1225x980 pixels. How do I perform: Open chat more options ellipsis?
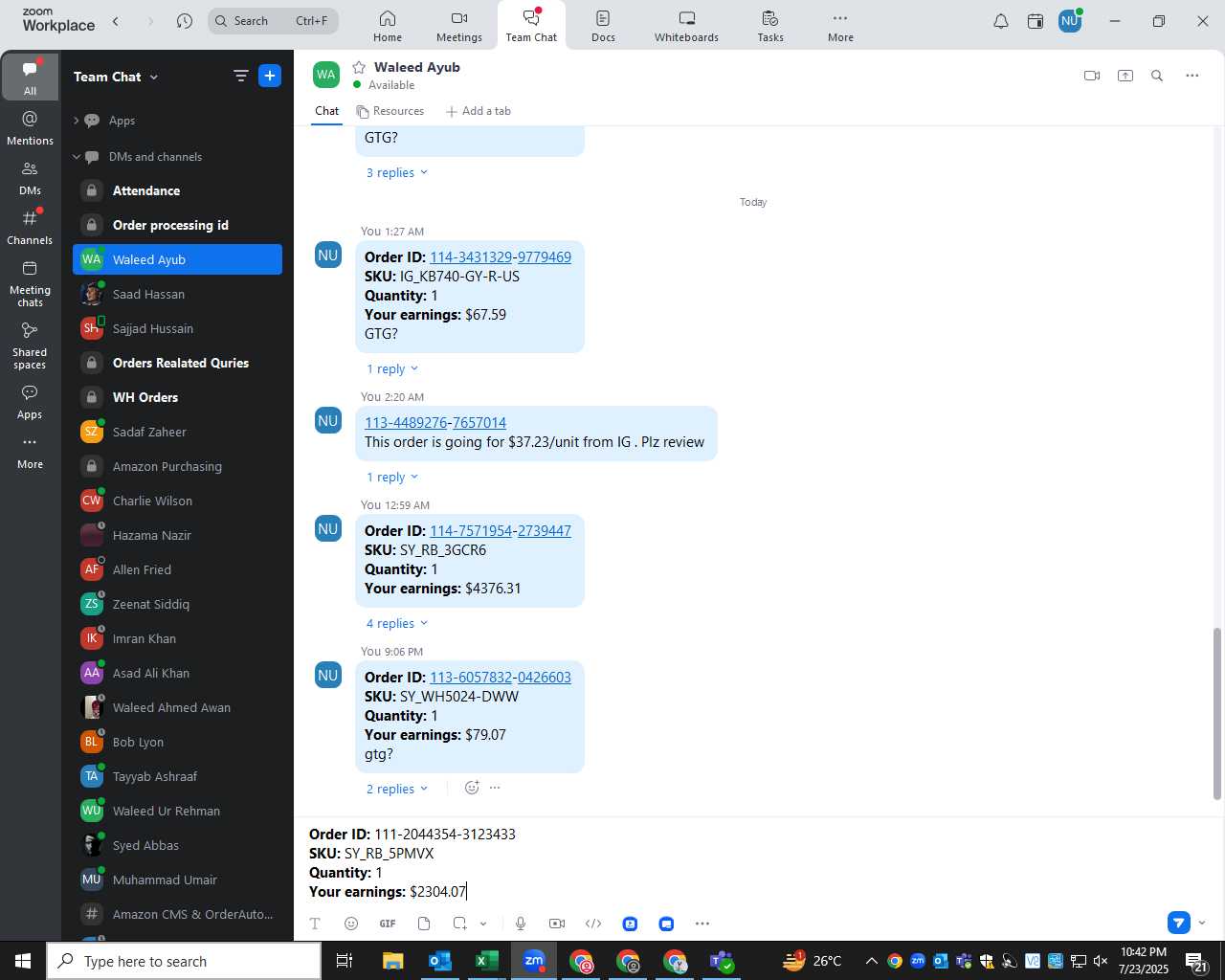pos(1192,76)
